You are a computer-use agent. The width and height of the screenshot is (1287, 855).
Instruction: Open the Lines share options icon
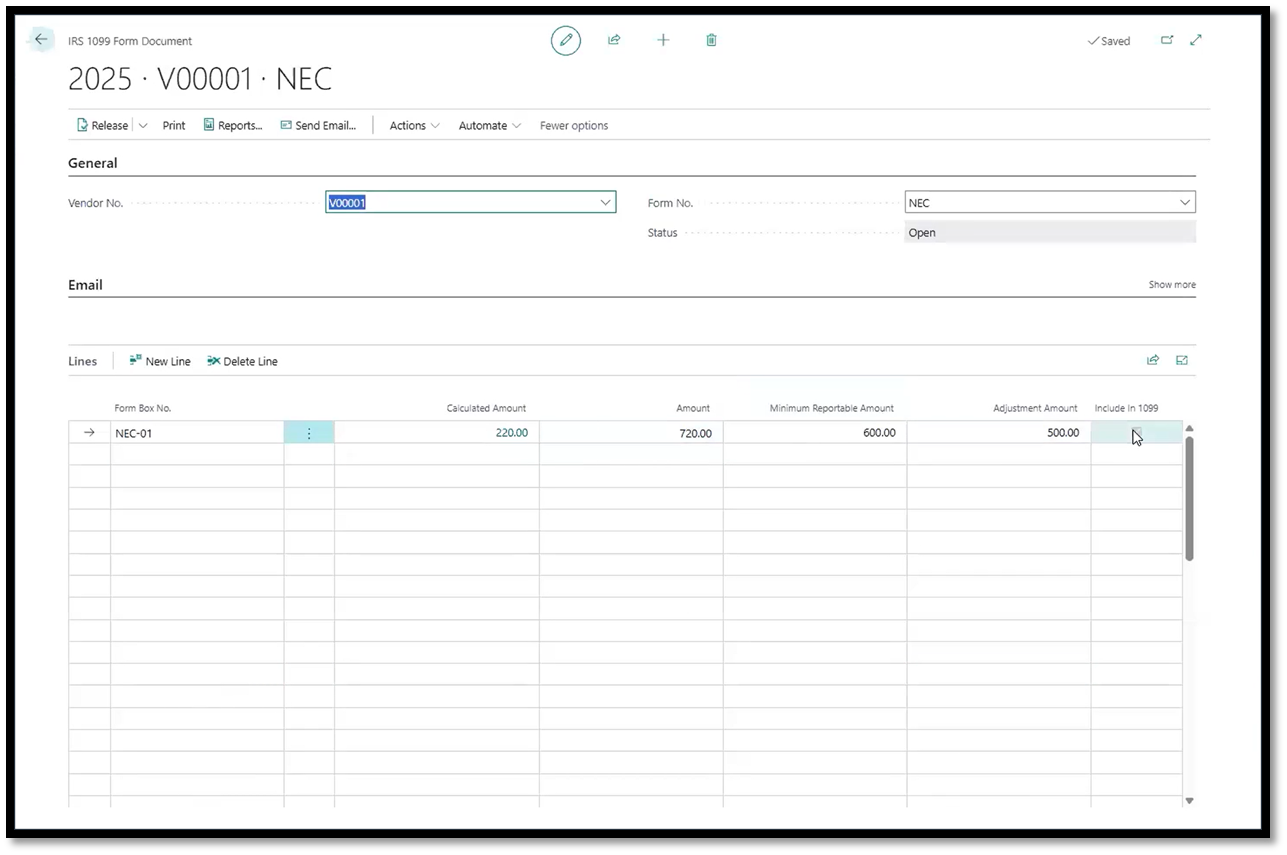tap(1152, 360)
